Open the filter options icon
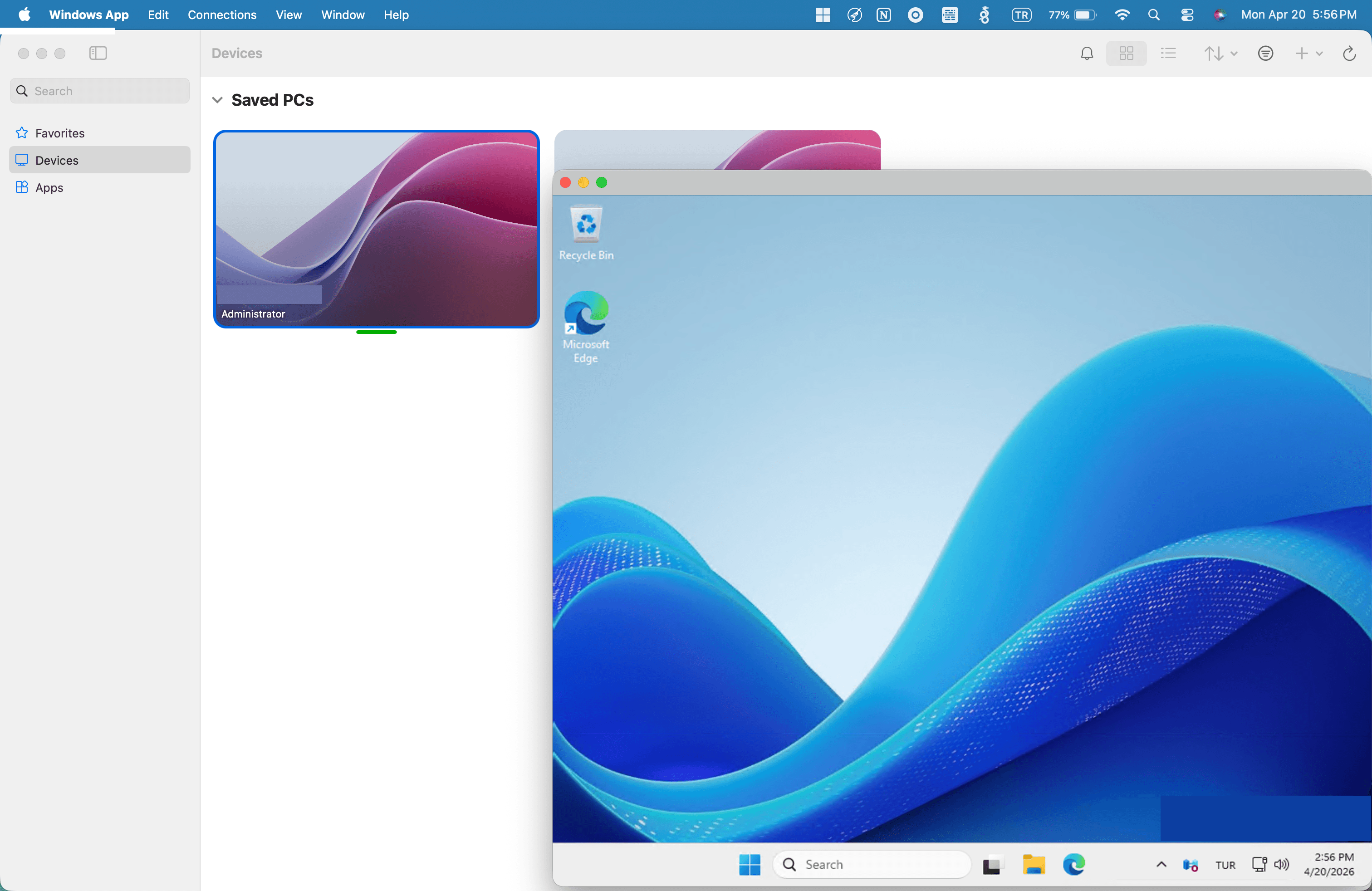 coord(1265,54)
